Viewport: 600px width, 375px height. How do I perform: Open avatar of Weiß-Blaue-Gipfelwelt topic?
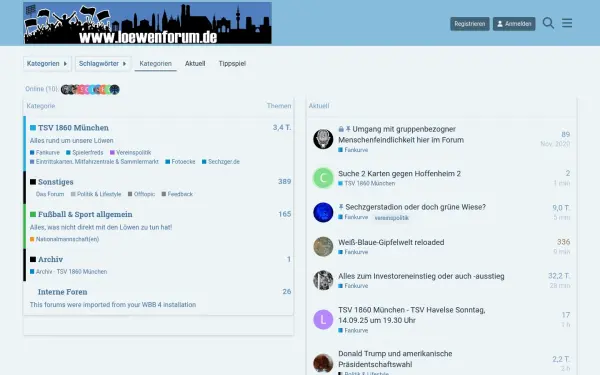pyautogui.click(x=323, y=246)
